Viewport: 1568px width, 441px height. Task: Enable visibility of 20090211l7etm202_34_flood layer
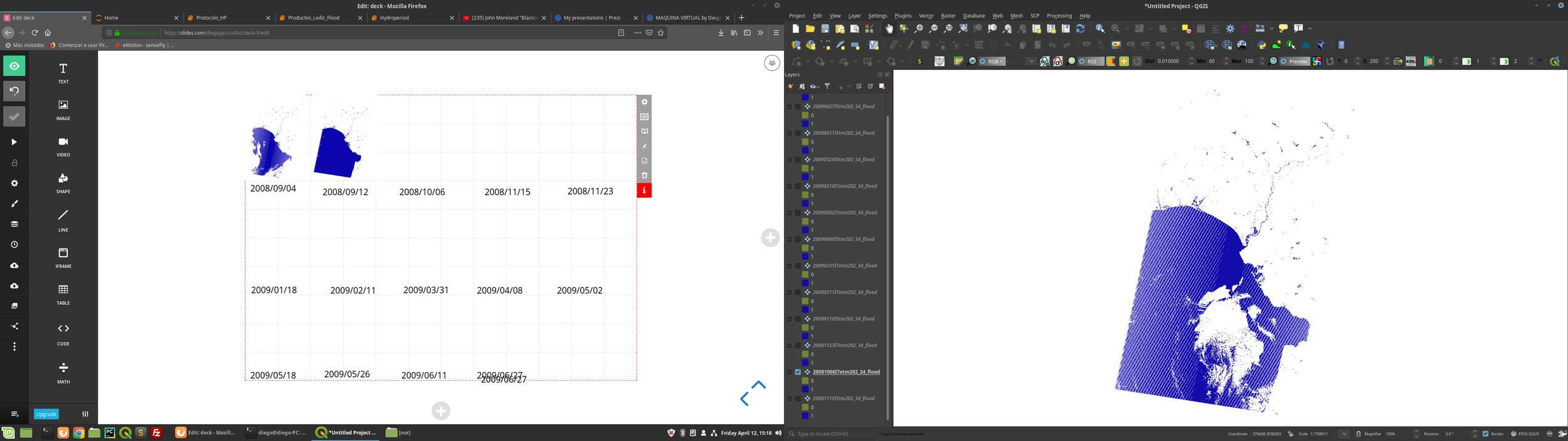[x=798, y=292]
